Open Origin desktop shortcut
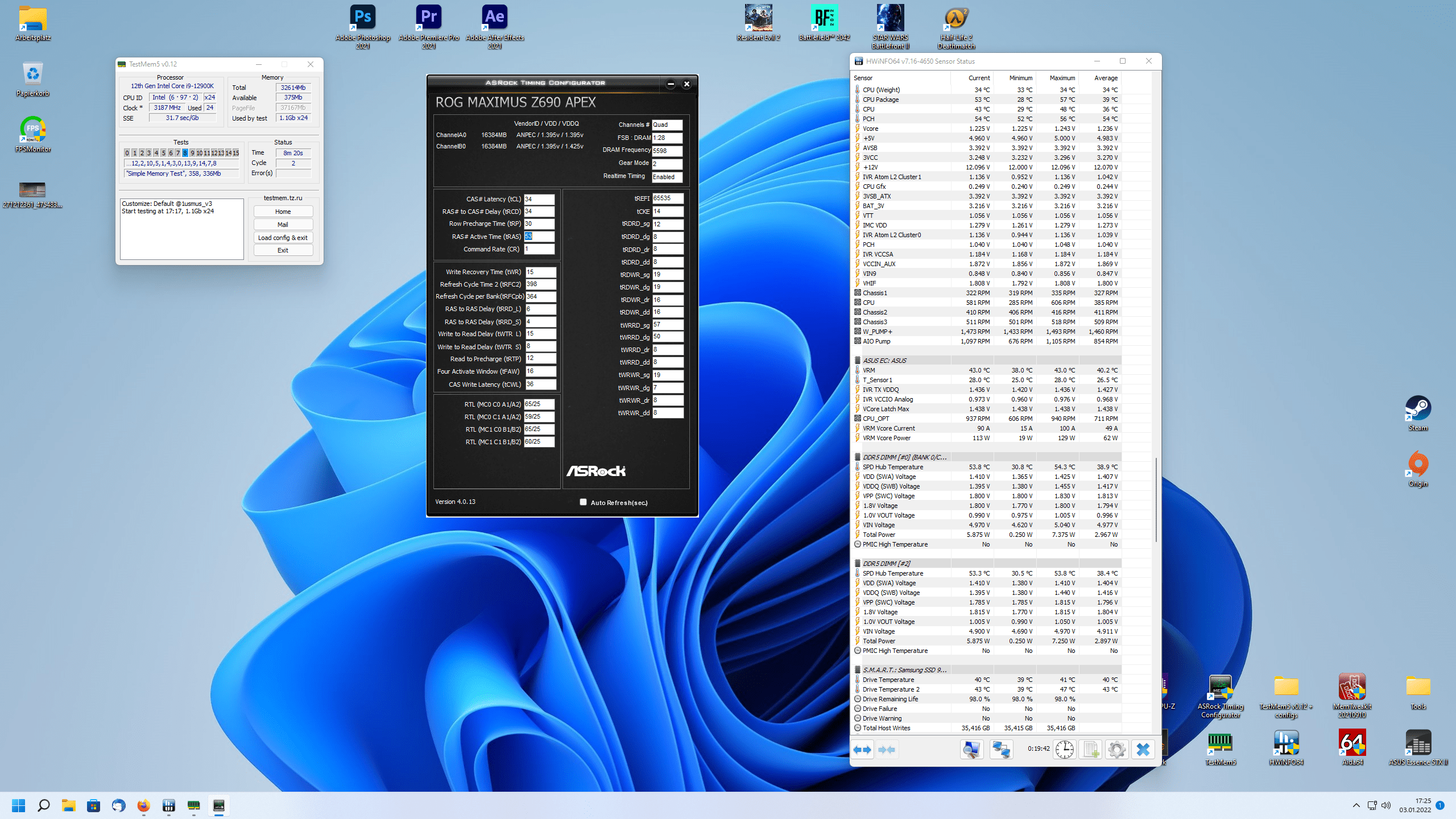The image size is (1456, 819). [x=1418, y=469]
